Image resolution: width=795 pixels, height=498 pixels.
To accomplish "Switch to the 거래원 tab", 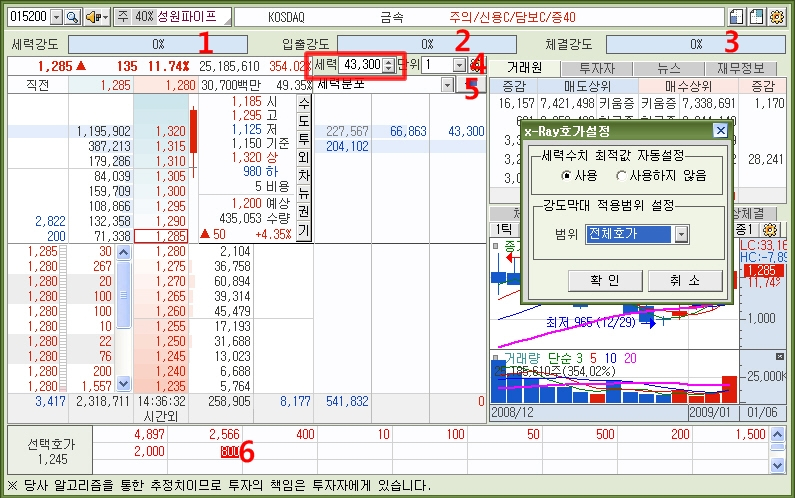I will [524, 67].
